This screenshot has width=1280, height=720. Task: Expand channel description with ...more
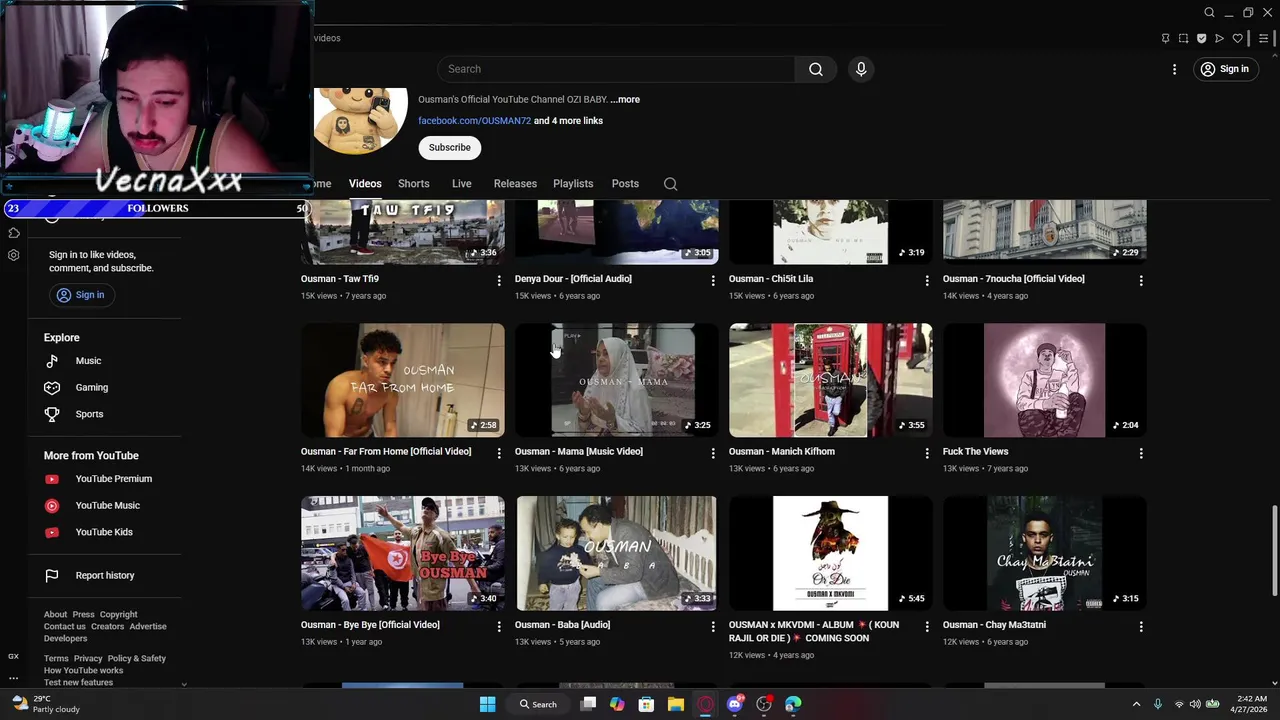(x=625, y=100)
